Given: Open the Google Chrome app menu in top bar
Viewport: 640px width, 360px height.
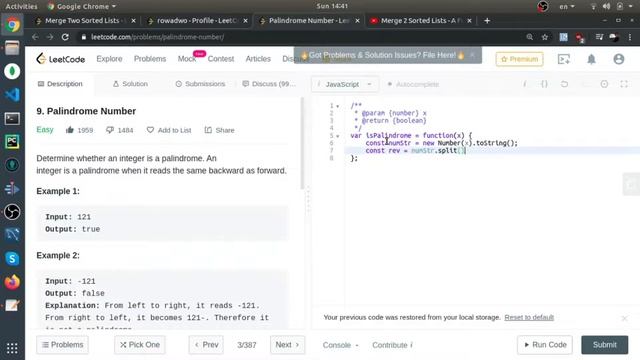Looking at the screenshot, I should click(82, 7).
